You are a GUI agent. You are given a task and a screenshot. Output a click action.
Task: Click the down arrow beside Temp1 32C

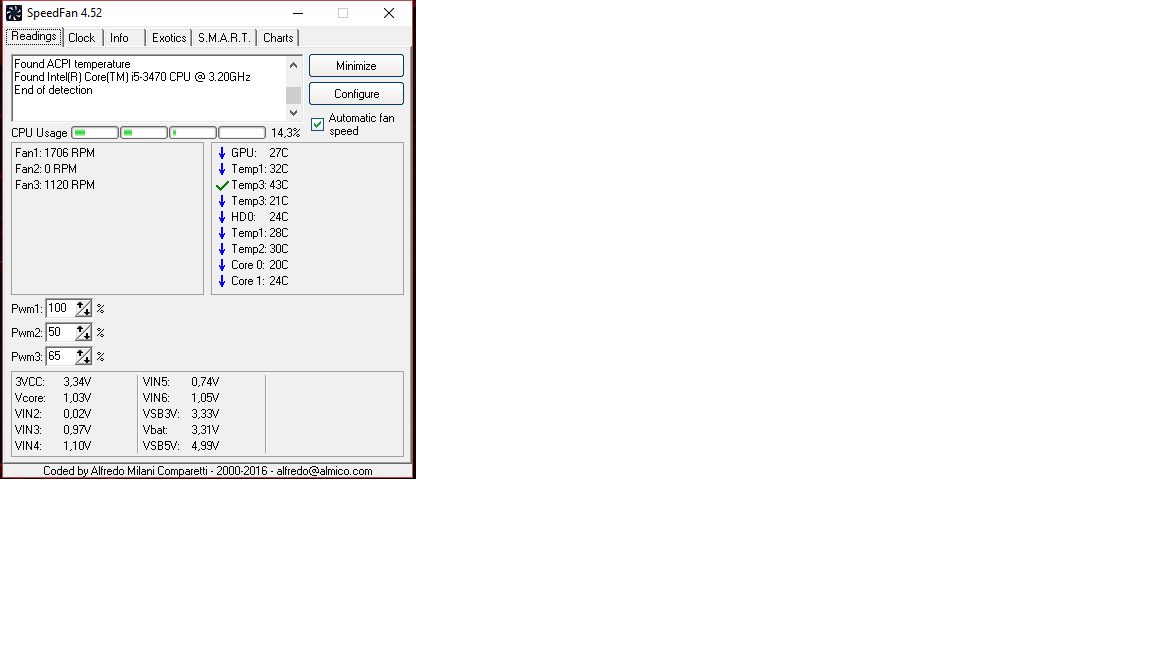222,169
